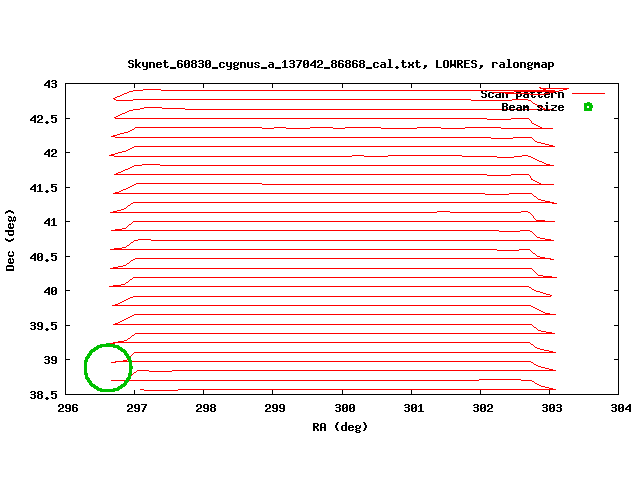The width and height of the screenshot is (640, 480).
Task: Click the y-axis tick label 40
Action: coord(51,291)
